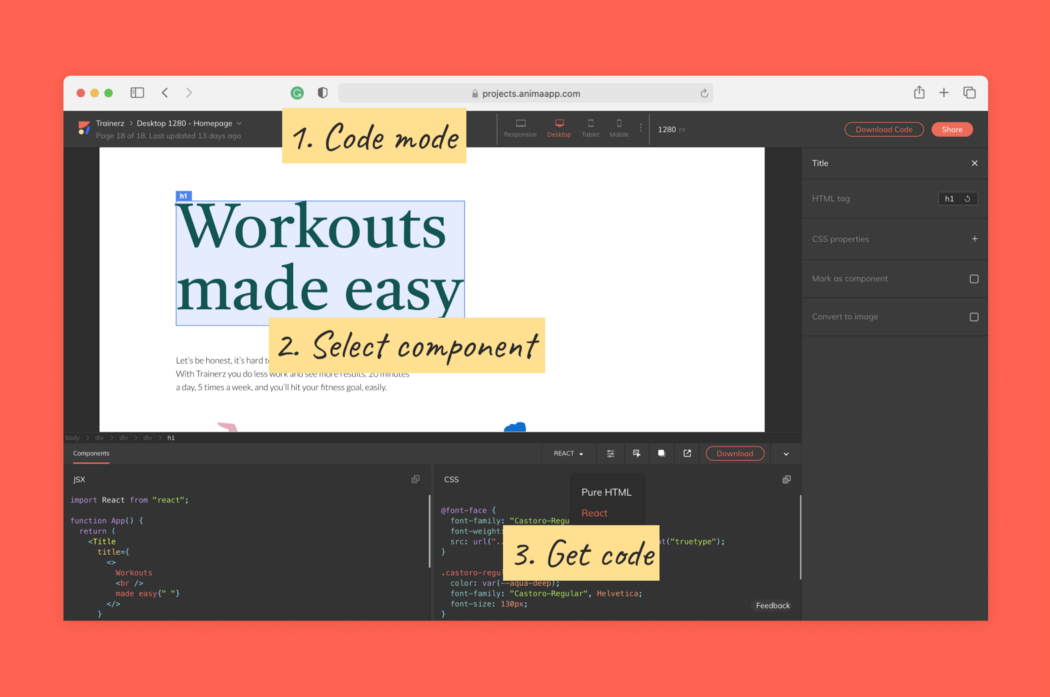Viewport: 1050px width, 697px height.
Task: Switch to Tablet viewport
Action: click(590, 128)
